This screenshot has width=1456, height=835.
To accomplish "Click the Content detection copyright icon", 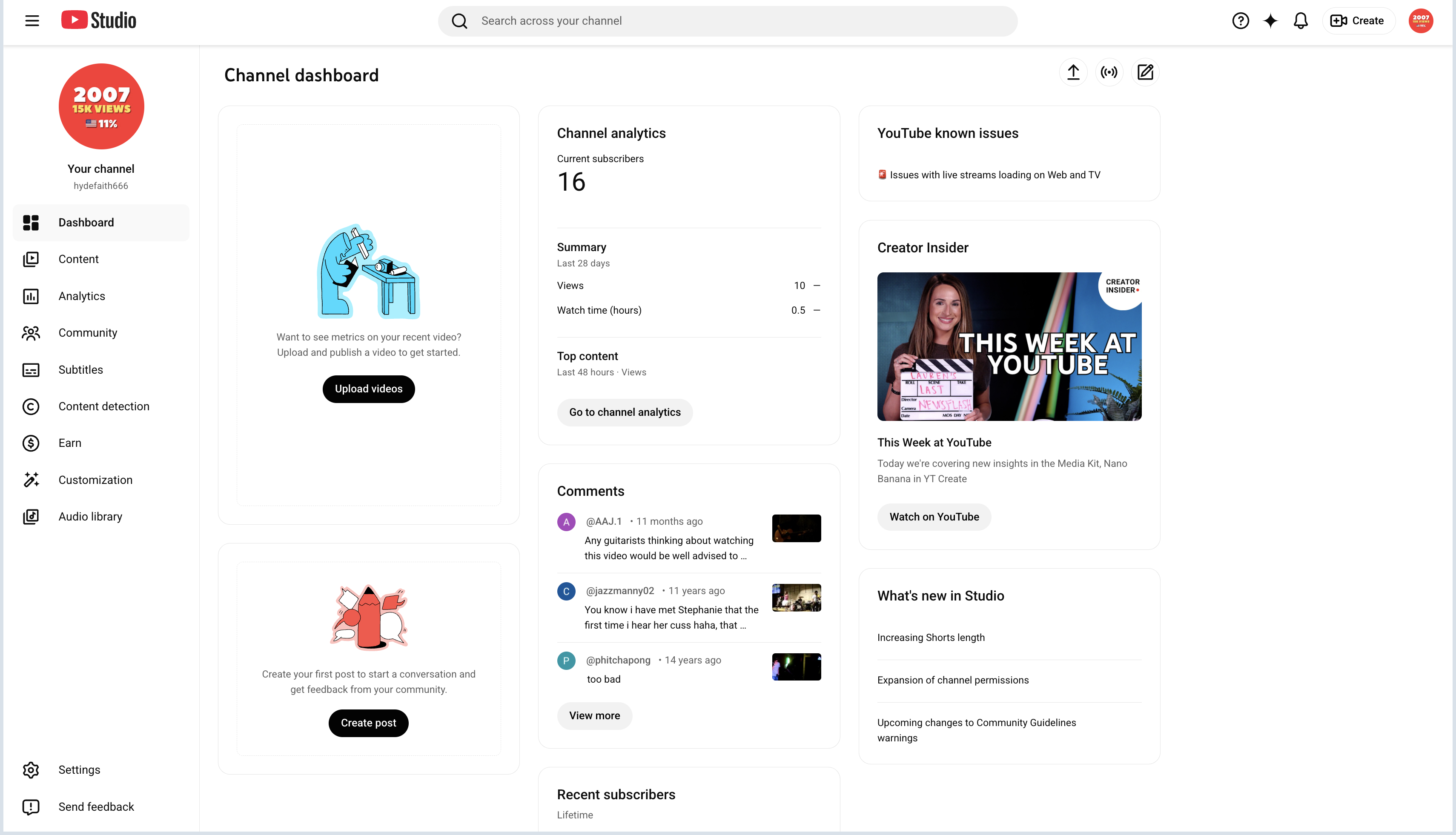I will (31, 406).
